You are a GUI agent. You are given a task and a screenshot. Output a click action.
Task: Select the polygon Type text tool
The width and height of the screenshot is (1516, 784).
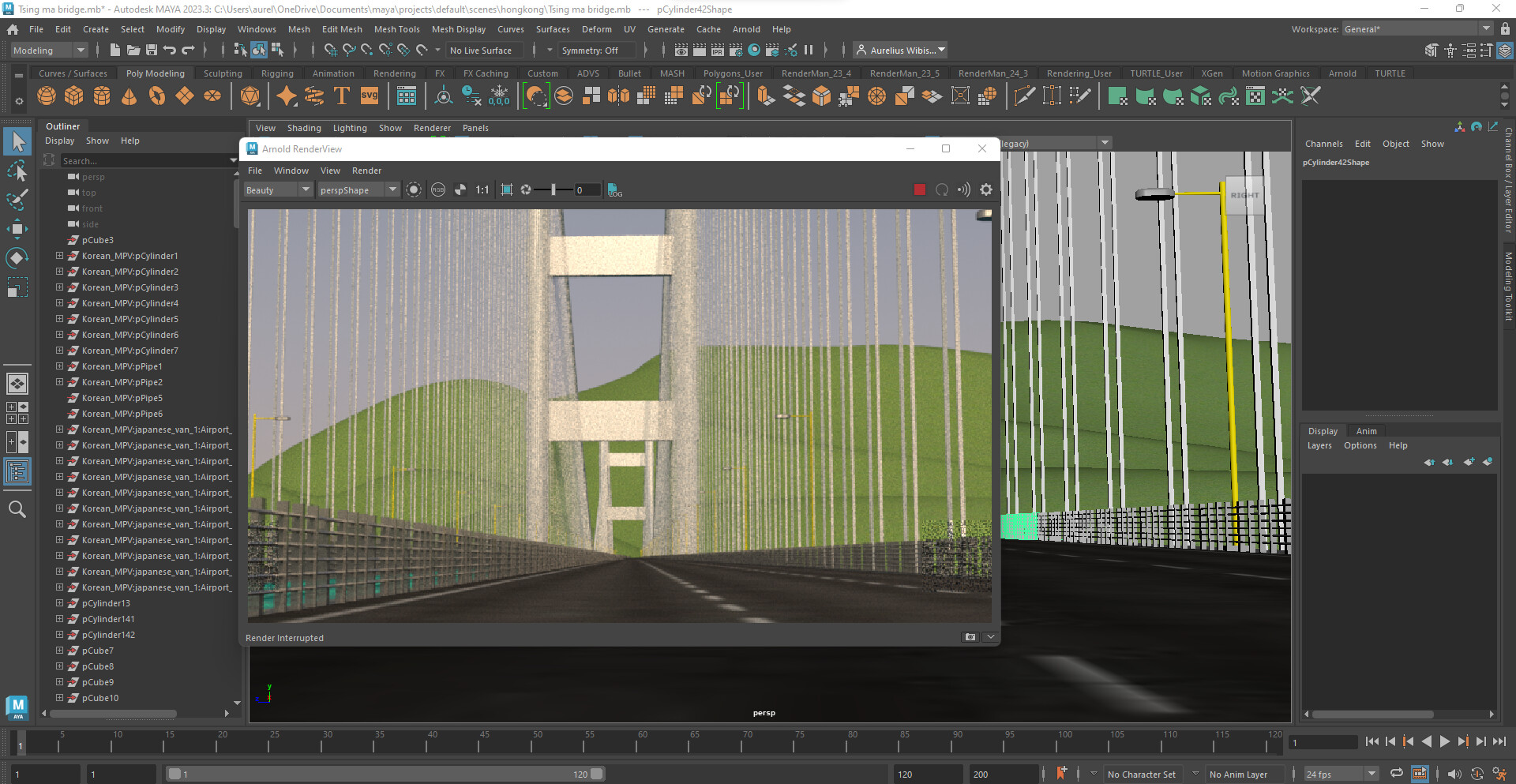pyautogui.click(x=341, y=96)
